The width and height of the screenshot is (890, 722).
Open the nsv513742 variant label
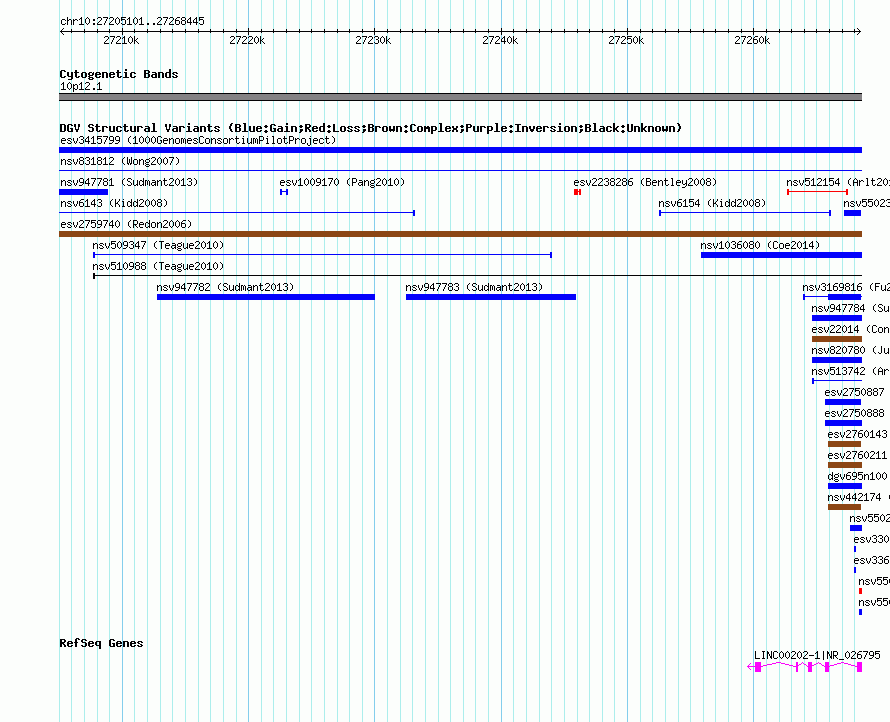pos(838,371)
